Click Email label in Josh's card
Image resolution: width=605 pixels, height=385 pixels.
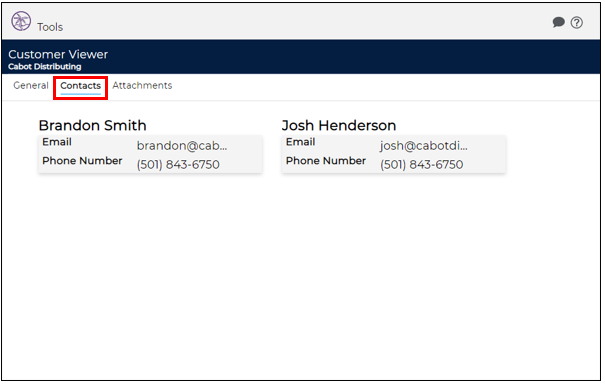coord(301,142)
